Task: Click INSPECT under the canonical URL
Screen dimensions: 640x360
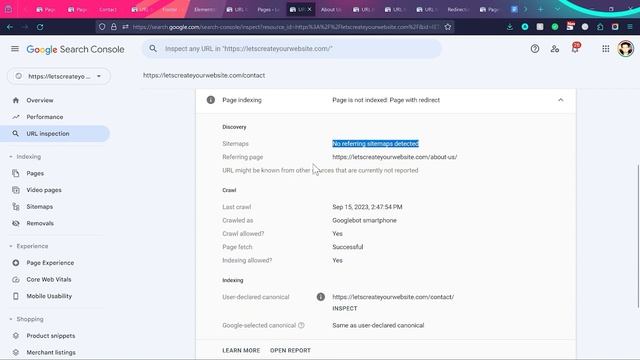Action: (x=345, y=309)
